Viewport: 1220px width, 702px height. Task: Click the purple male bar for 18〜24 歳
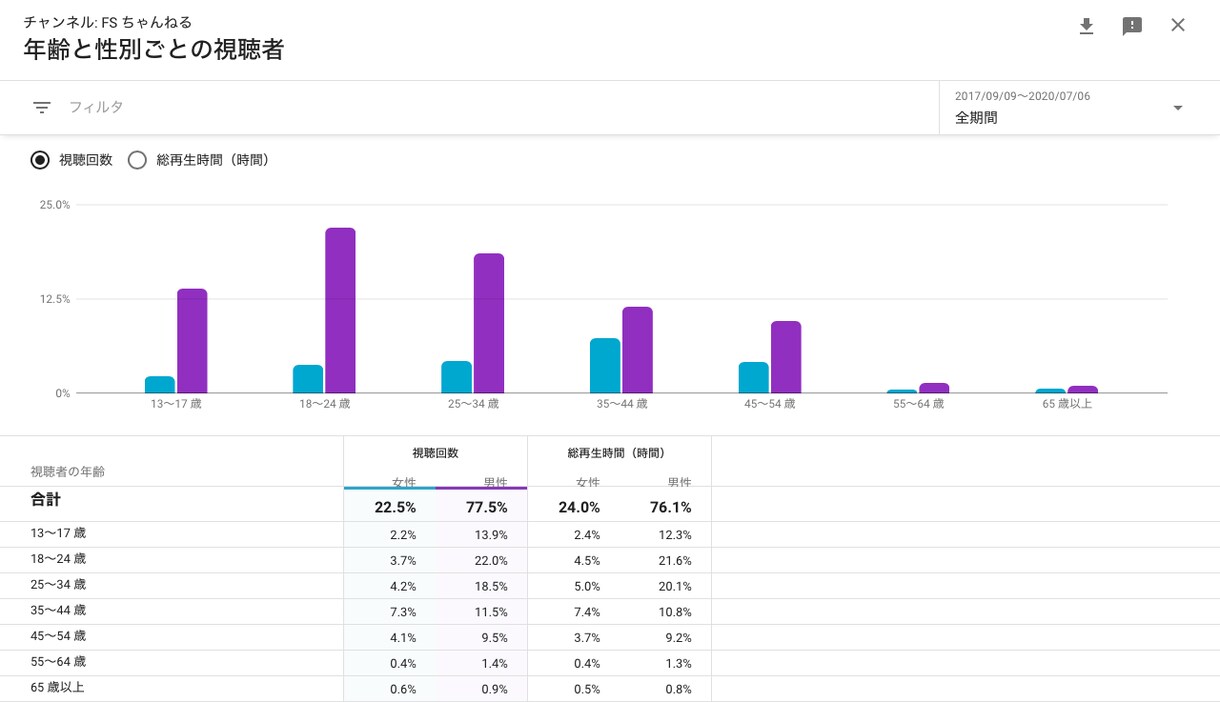(x=340, y=311)
